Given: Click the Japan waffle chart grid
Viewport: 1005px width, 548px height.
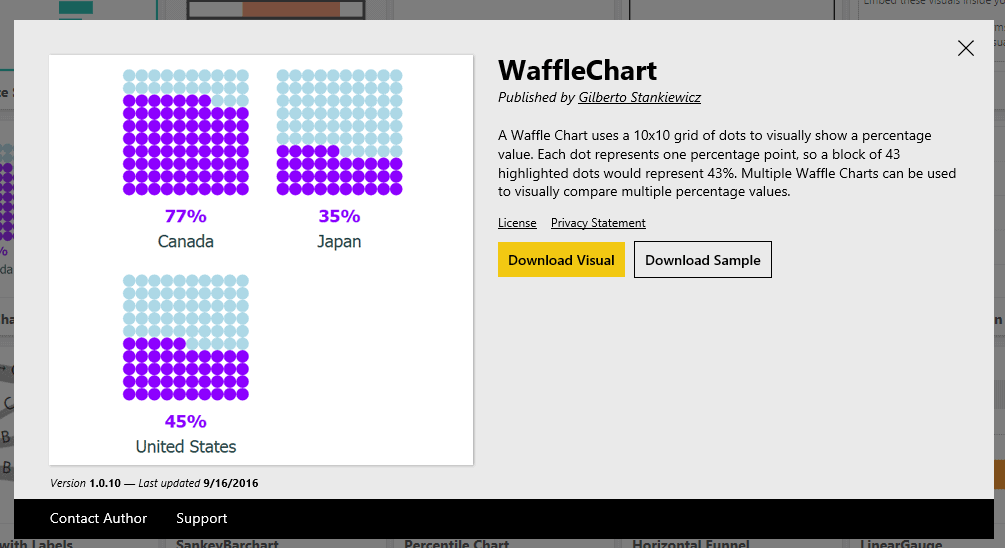Looking at the screenshot, I should (x=339, y=132).
